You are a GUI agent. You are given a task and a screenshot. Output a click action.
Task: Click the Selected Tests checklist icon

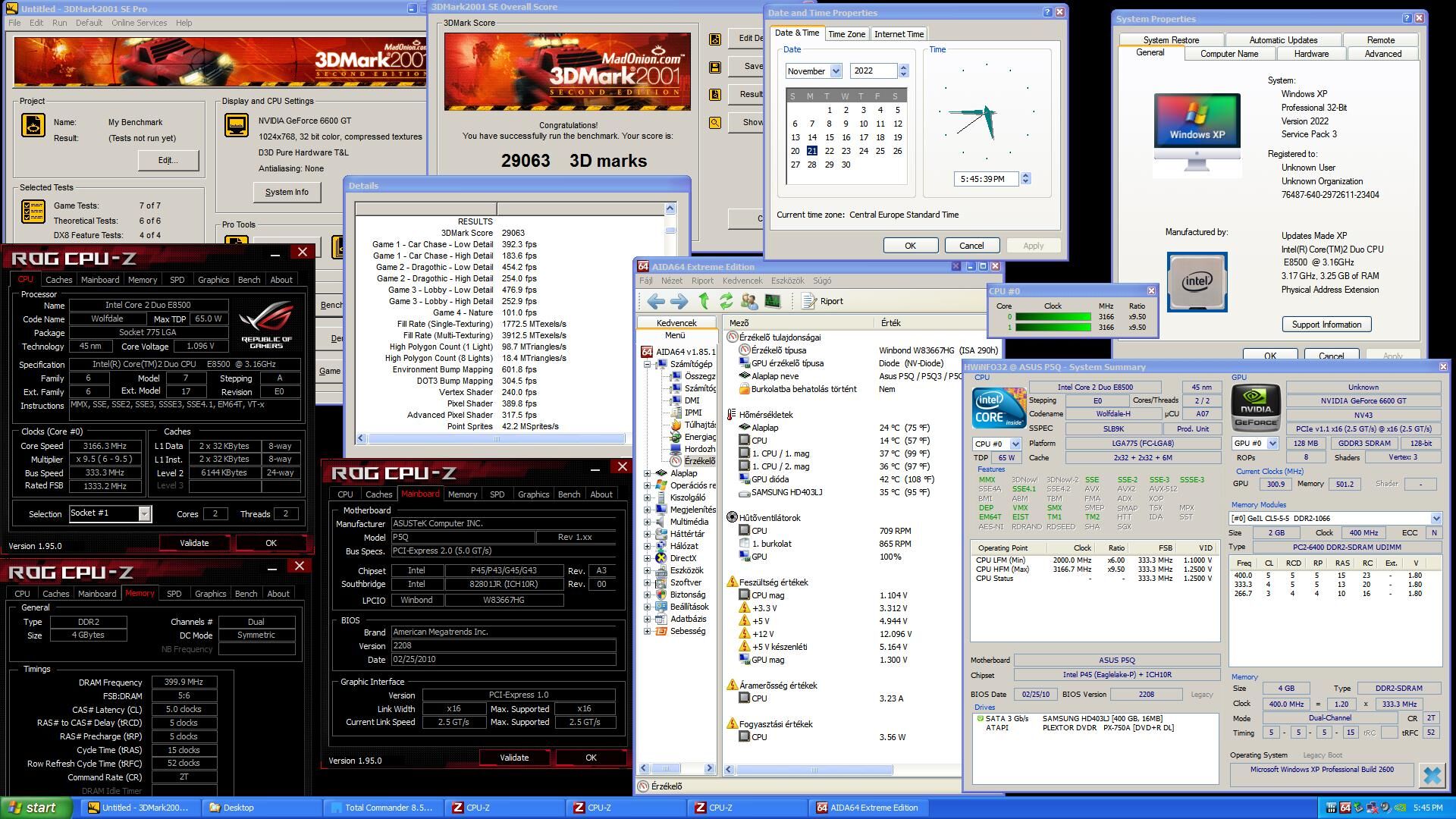point(33,212)
